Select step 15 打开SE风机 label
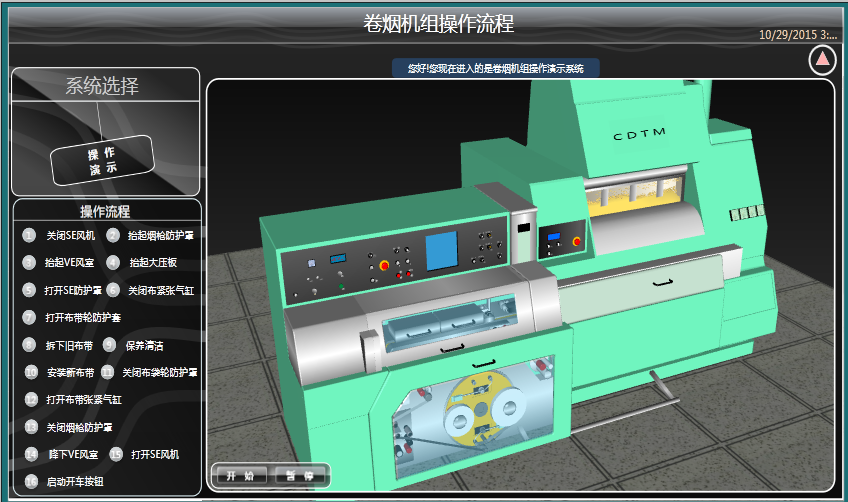Image resolution: width=848 pixels, height=502 pixels. point(154,454)
